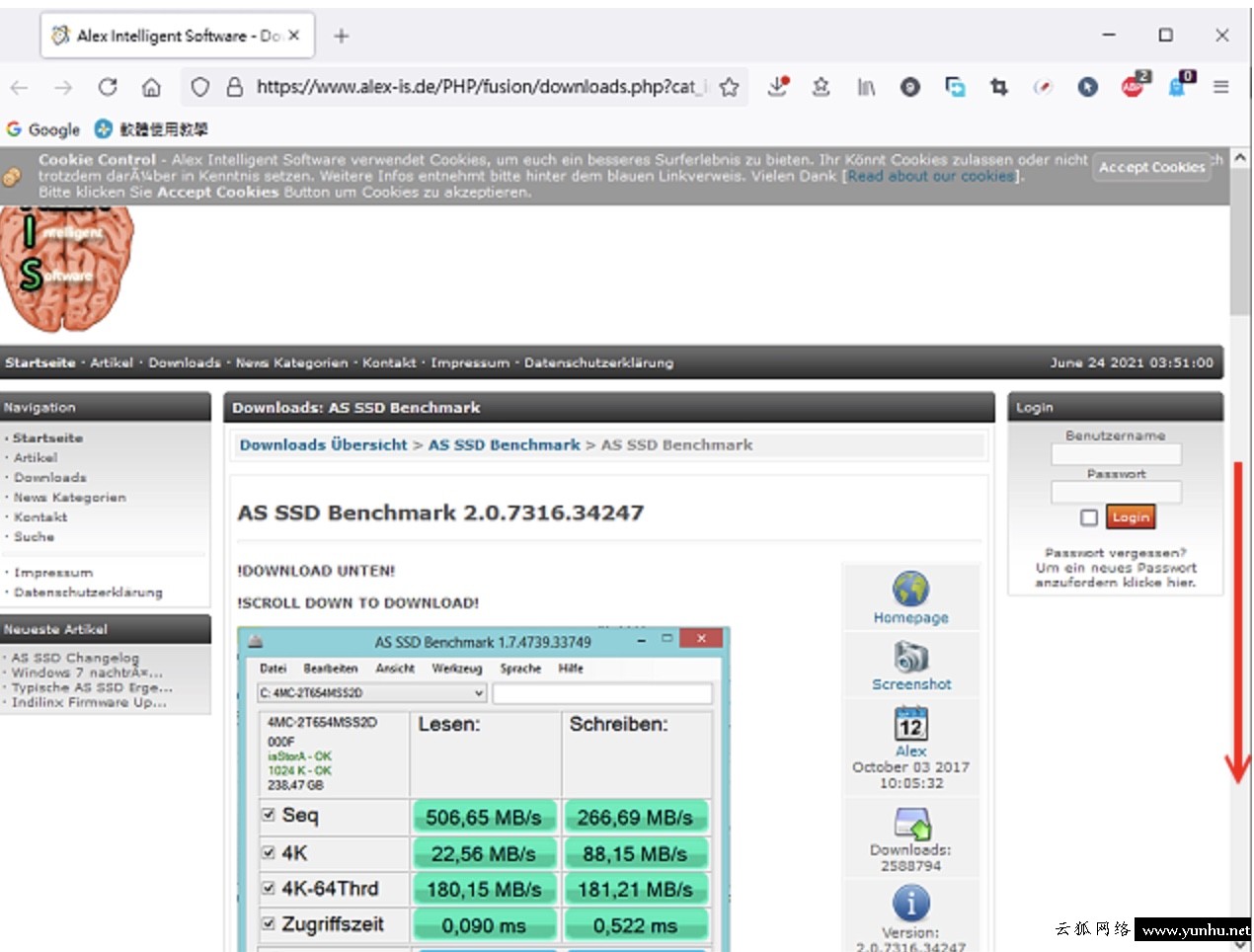Open the Indilinx Firmware Up... article
Viewport: 1254px width, 952px height.
coord(89,702)
